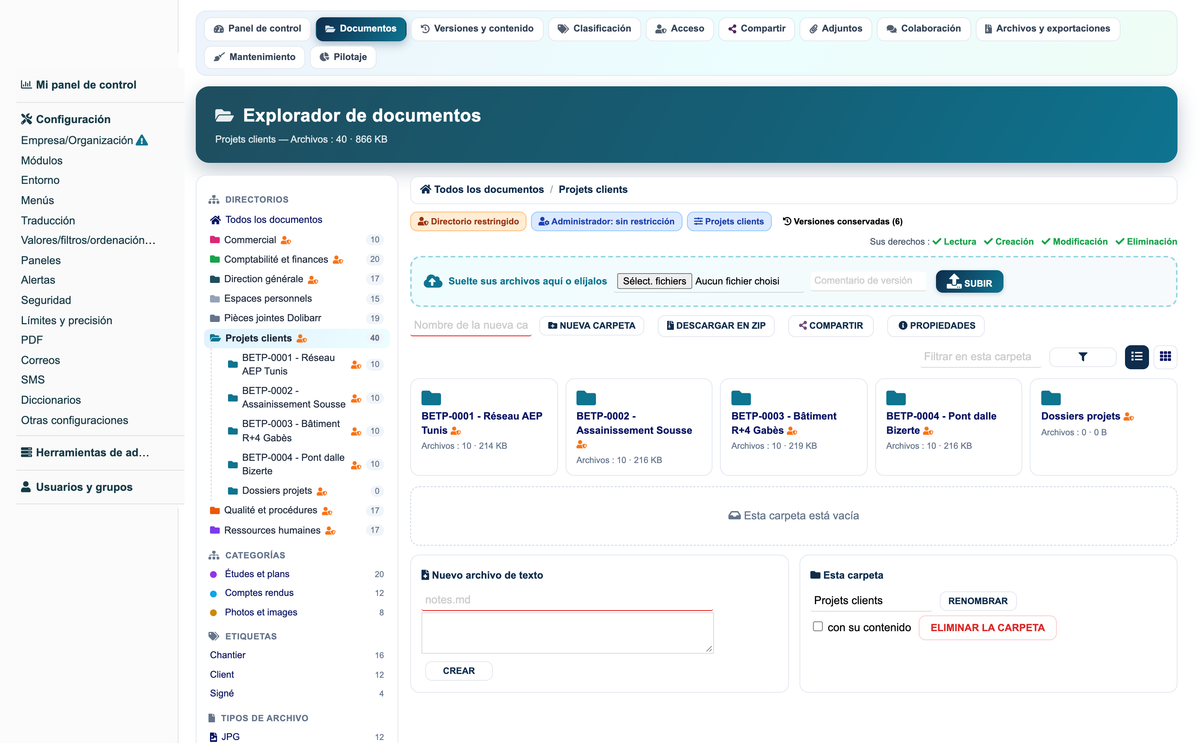
Task: Click RENOMBRAR button
Action: tap(978, 601)
